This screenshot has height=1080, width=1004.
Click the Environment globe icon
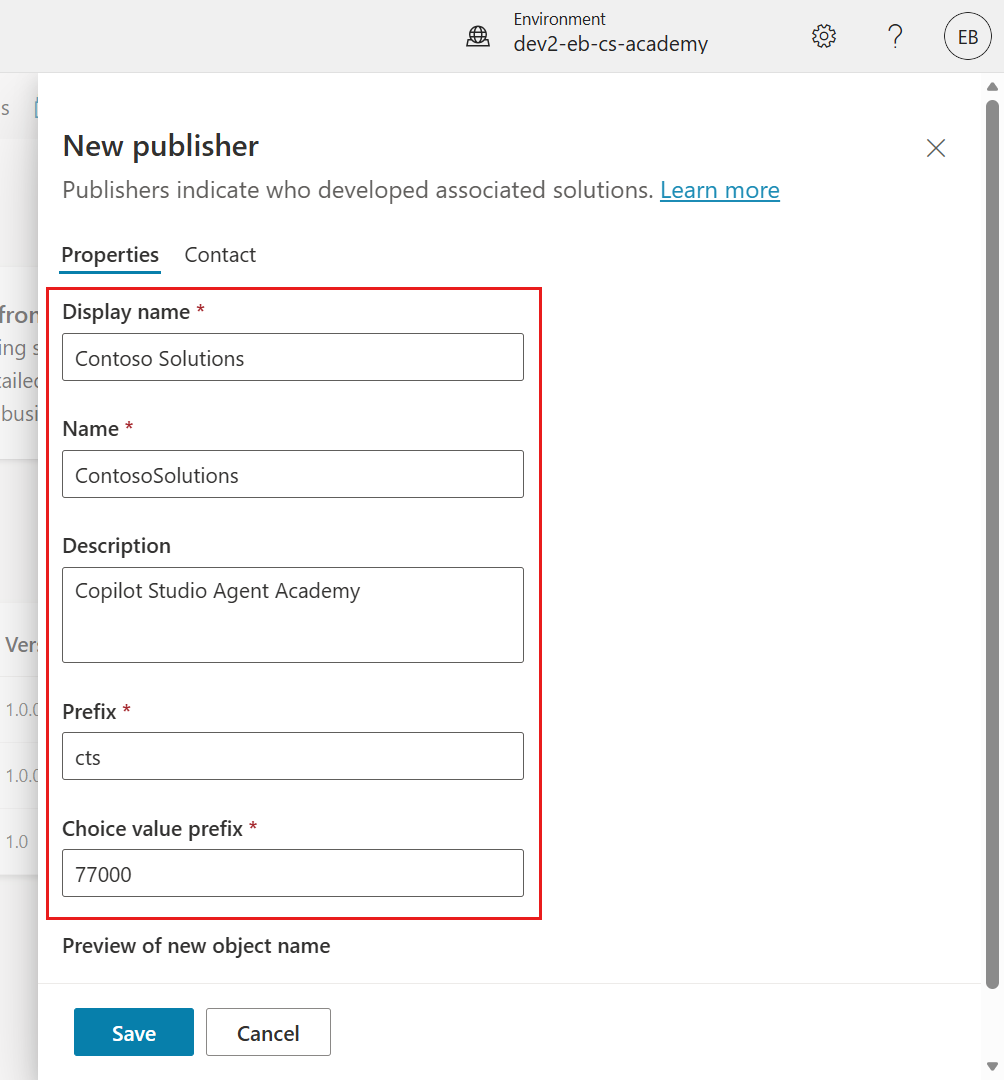(x=479, y=37)
